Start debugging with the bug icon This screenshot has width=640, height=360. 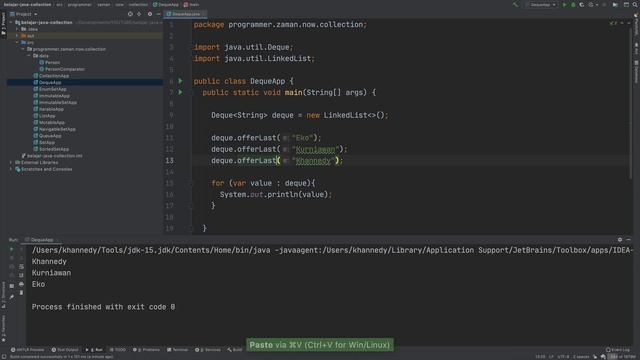tap(573, 4)
